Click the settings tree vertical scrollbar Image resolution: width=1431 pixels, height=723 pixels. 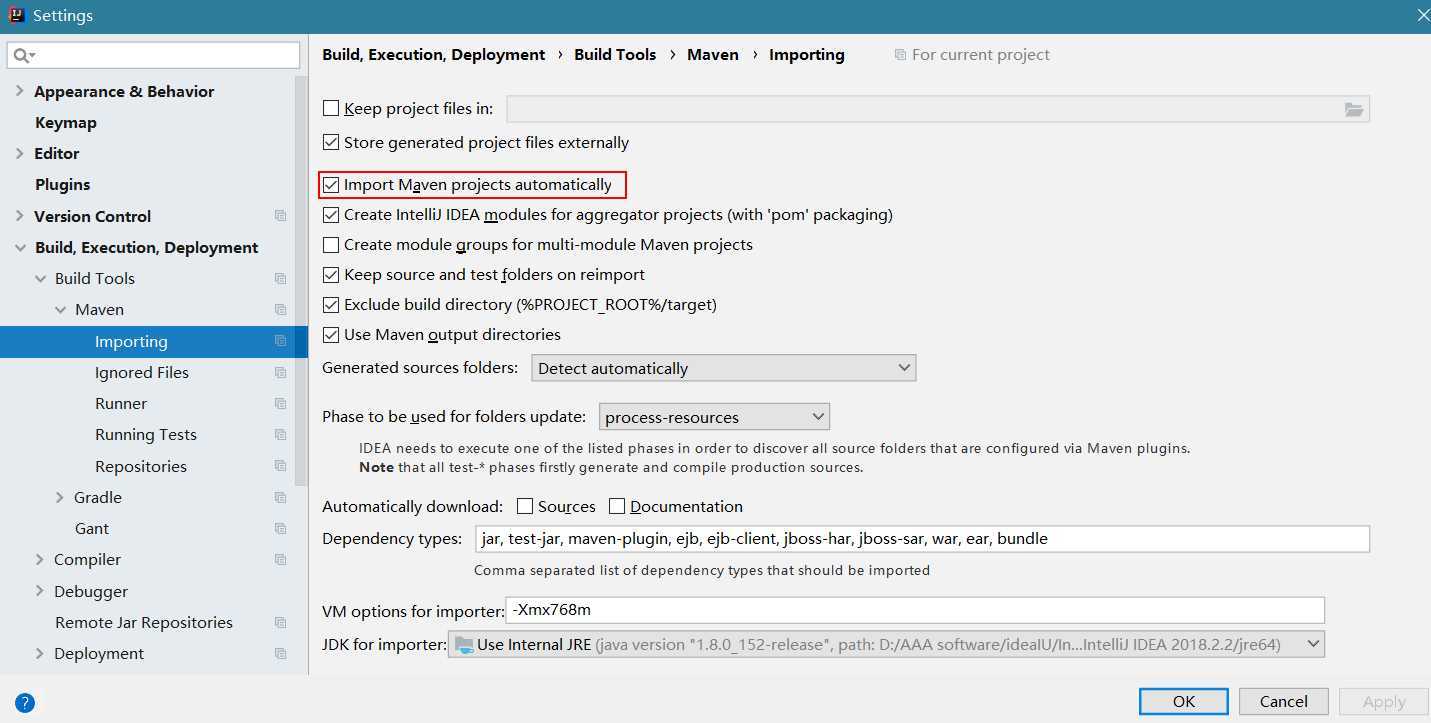(301, 280)
